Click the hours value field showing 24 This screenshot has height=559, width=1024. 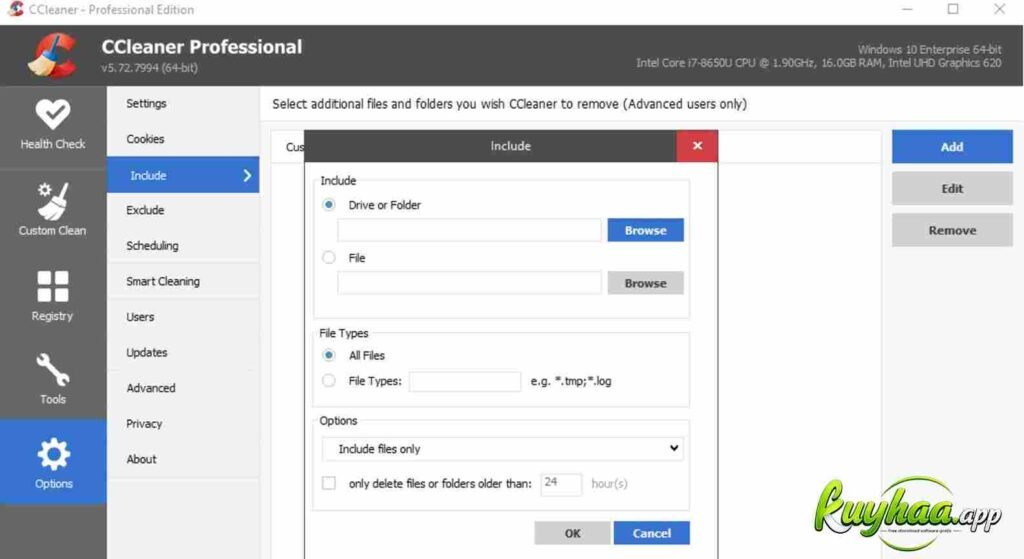(x=561, y=484)
